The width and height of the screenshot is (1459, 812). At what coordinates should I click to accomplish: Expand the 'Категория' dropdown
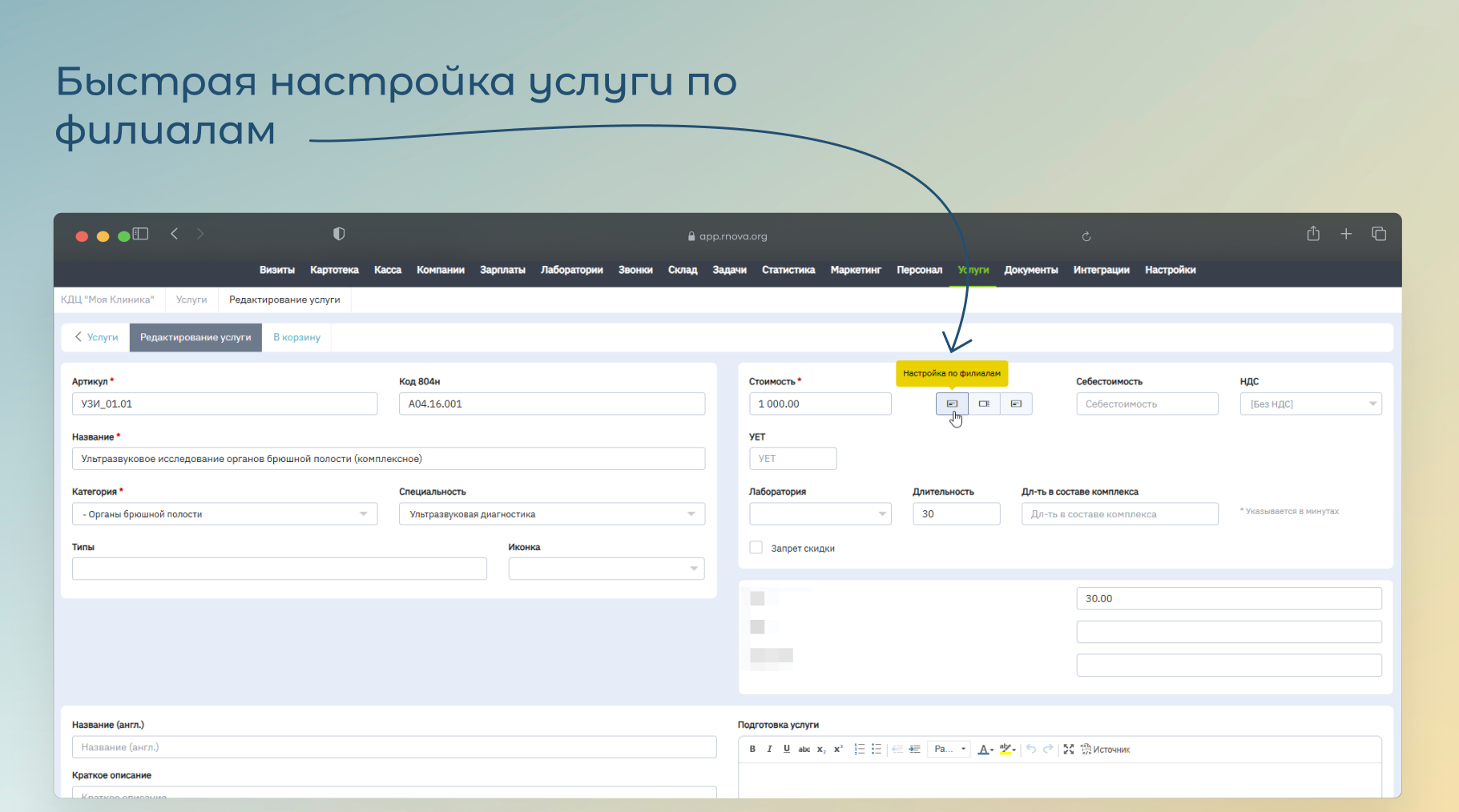pos(224,514)
